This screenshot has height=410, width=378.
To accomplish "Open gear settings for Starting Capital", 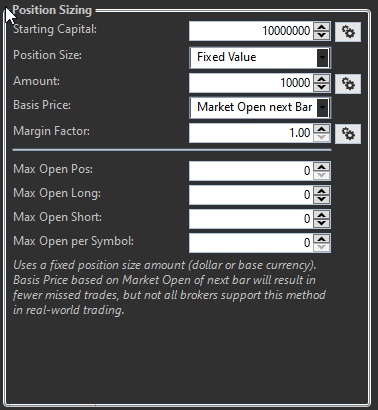I will [x=348, y=32].
